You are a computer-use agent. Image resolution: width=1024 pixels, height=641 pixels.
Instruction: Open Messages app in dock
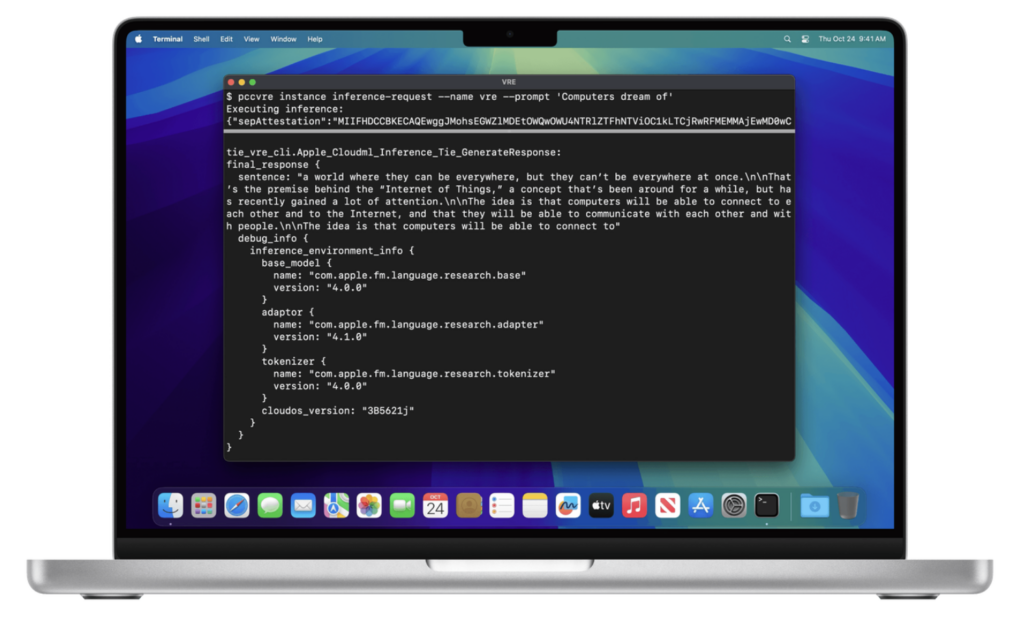tap(270, 505)
